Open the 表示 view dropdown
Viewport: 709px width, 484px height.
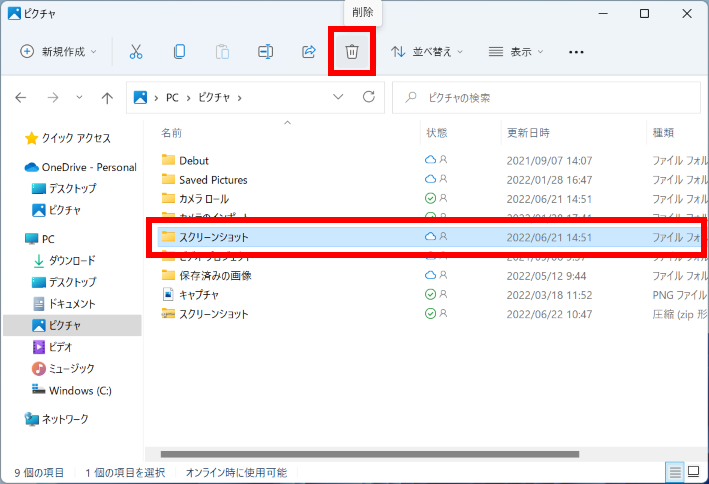pyautogui.click(x=516, y=52)
